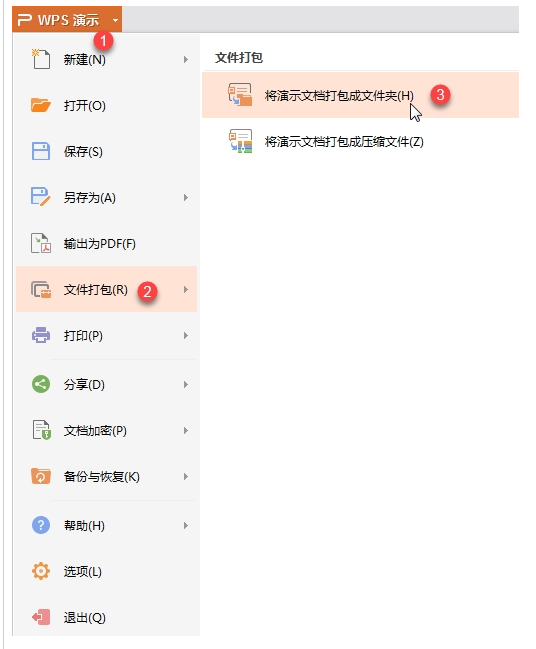
Task: Expand the 文档加密(P) submenu arrow
Action: [186, 430]
